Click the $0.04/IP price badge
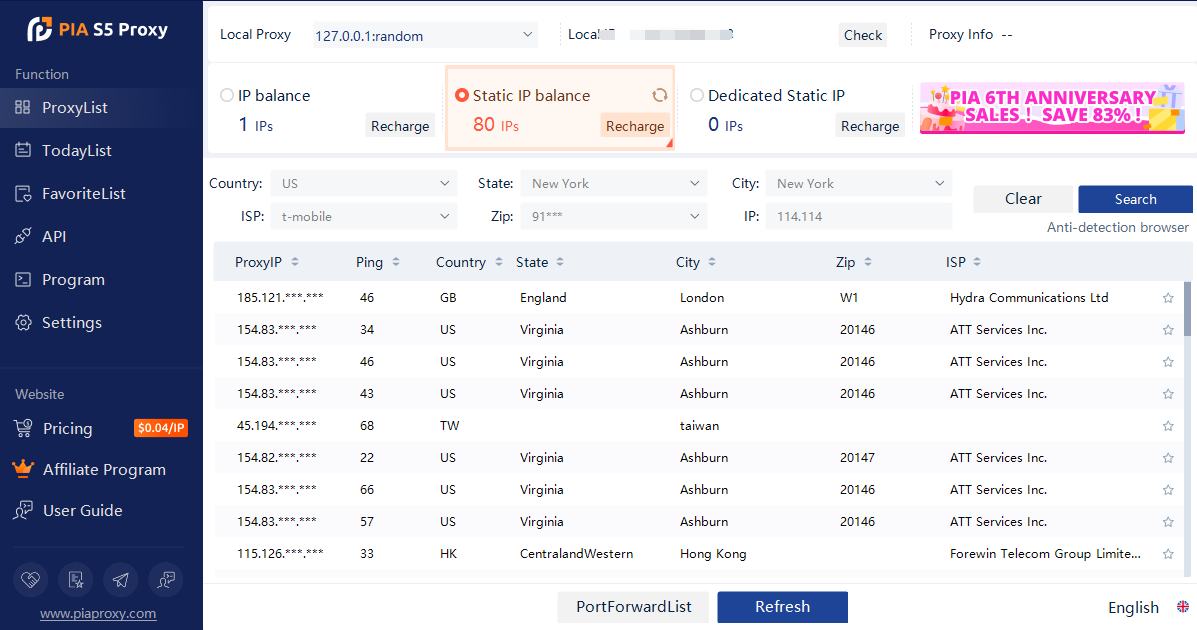This screenshot has width=1197, height=630. [x=161, y=428]
